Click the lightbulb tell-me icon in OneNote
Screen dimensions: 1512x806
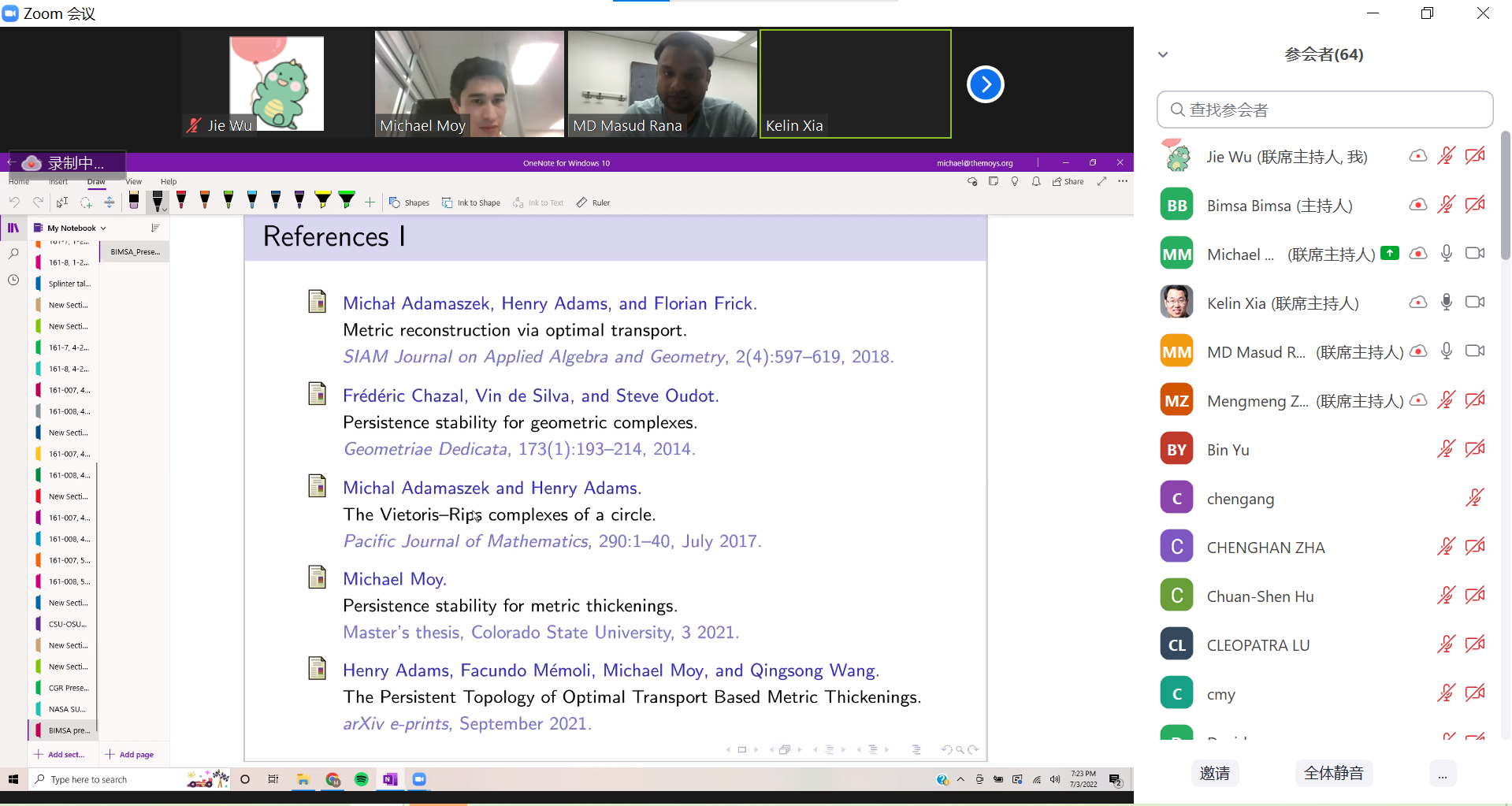1015,181
